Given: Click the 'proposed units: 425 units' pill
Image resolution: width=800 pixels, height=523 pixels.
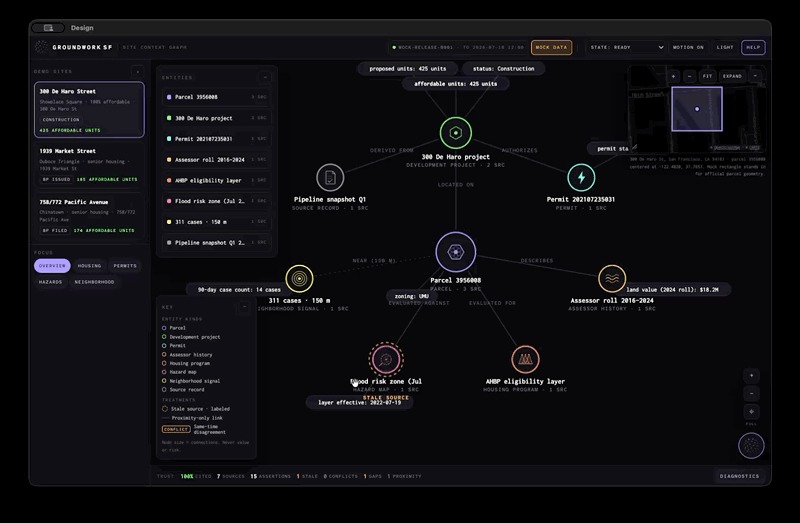Looking at the screenshot, I should click(408, 68).
